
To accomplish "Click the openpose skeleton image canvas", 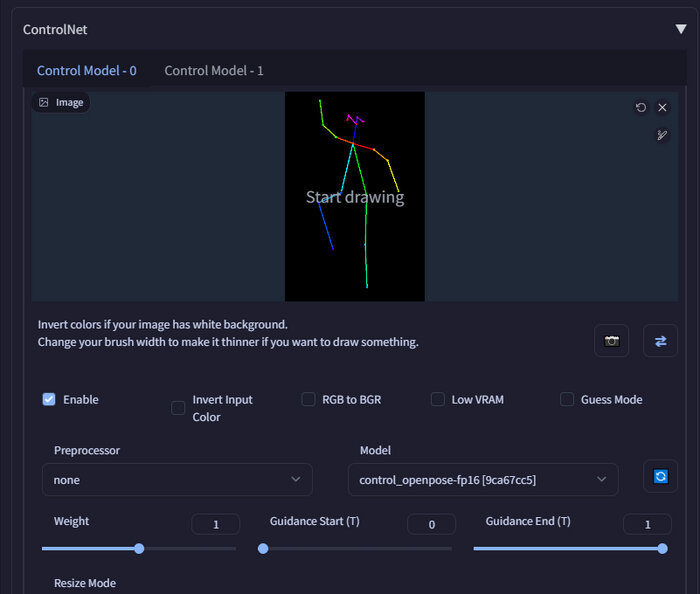I will 354,196.
